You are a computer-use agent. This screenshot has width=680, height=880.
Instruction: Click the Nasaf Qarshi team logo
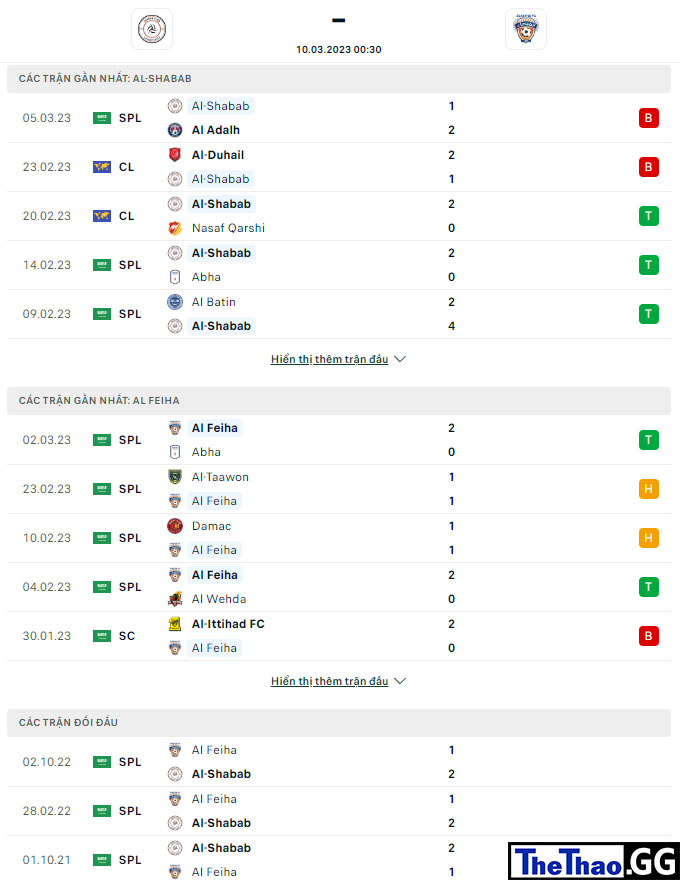point(175,228)
